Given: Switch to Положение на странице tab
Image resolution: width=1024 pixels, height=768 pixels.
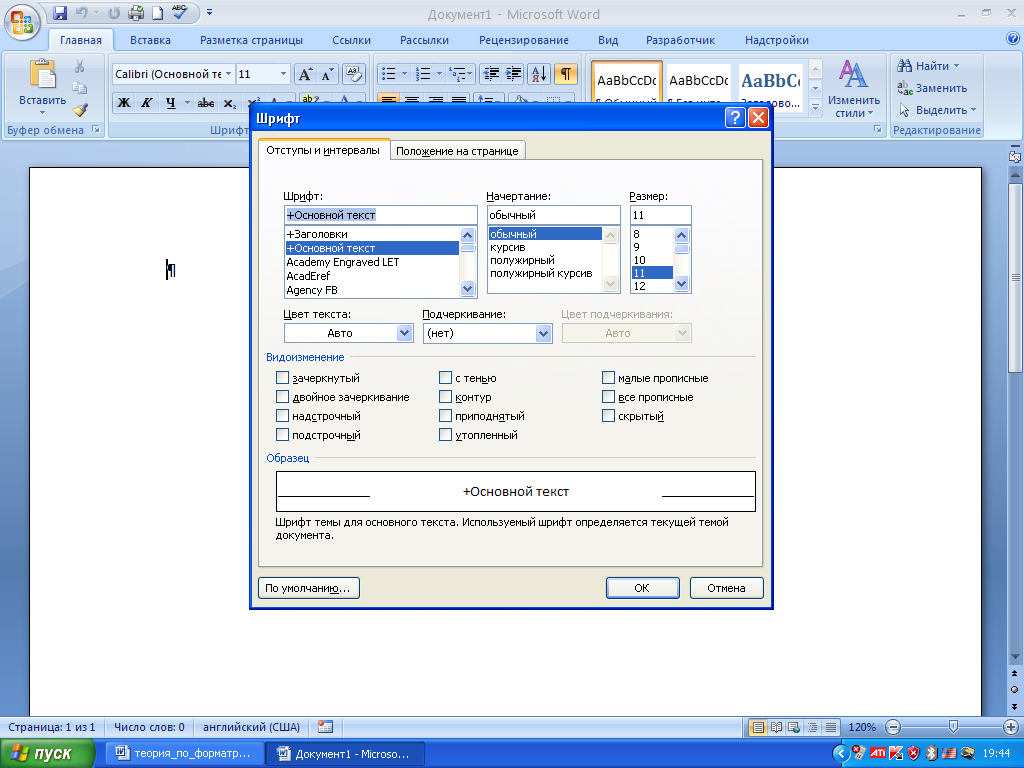Looking at the screenshot, I should [457, 151].
